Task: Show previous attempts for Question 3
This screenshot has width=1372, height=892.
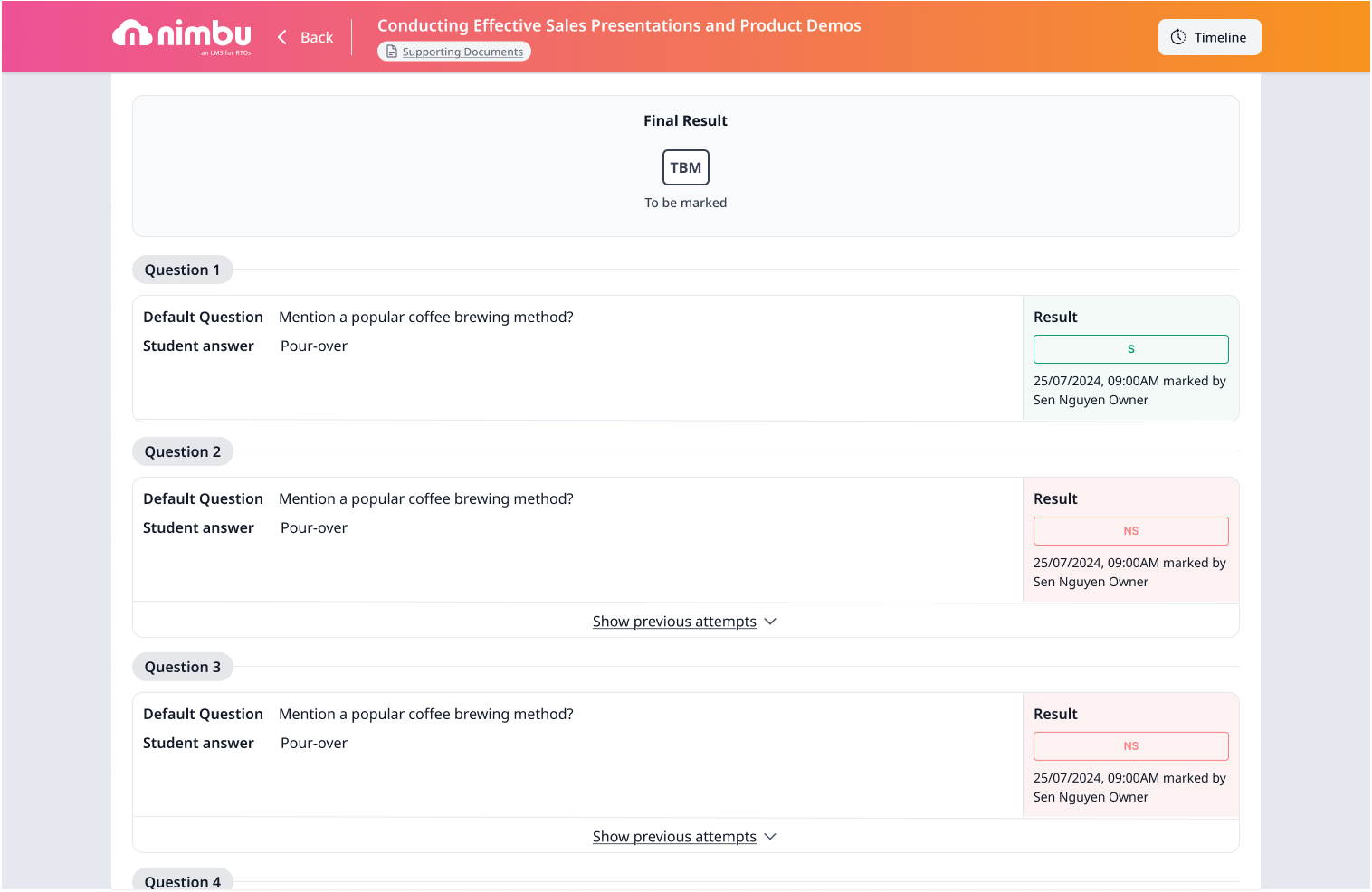Action: tap(684, 837)
